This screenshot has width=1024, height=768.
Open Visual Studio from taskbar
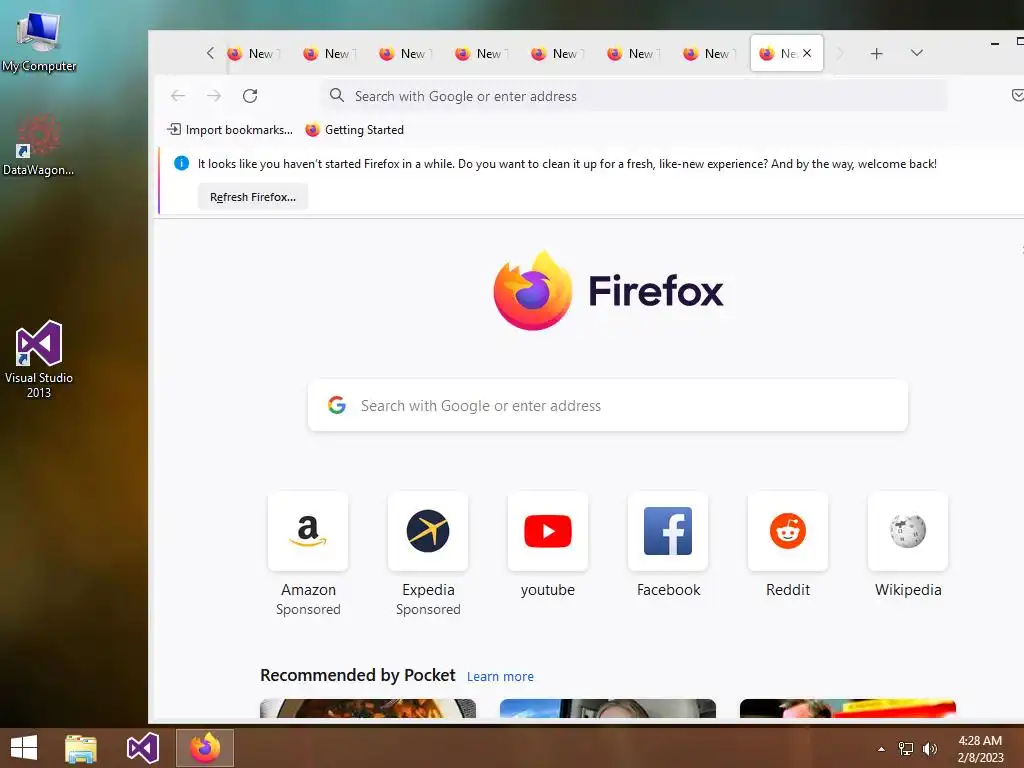click(x=142, y=748)
